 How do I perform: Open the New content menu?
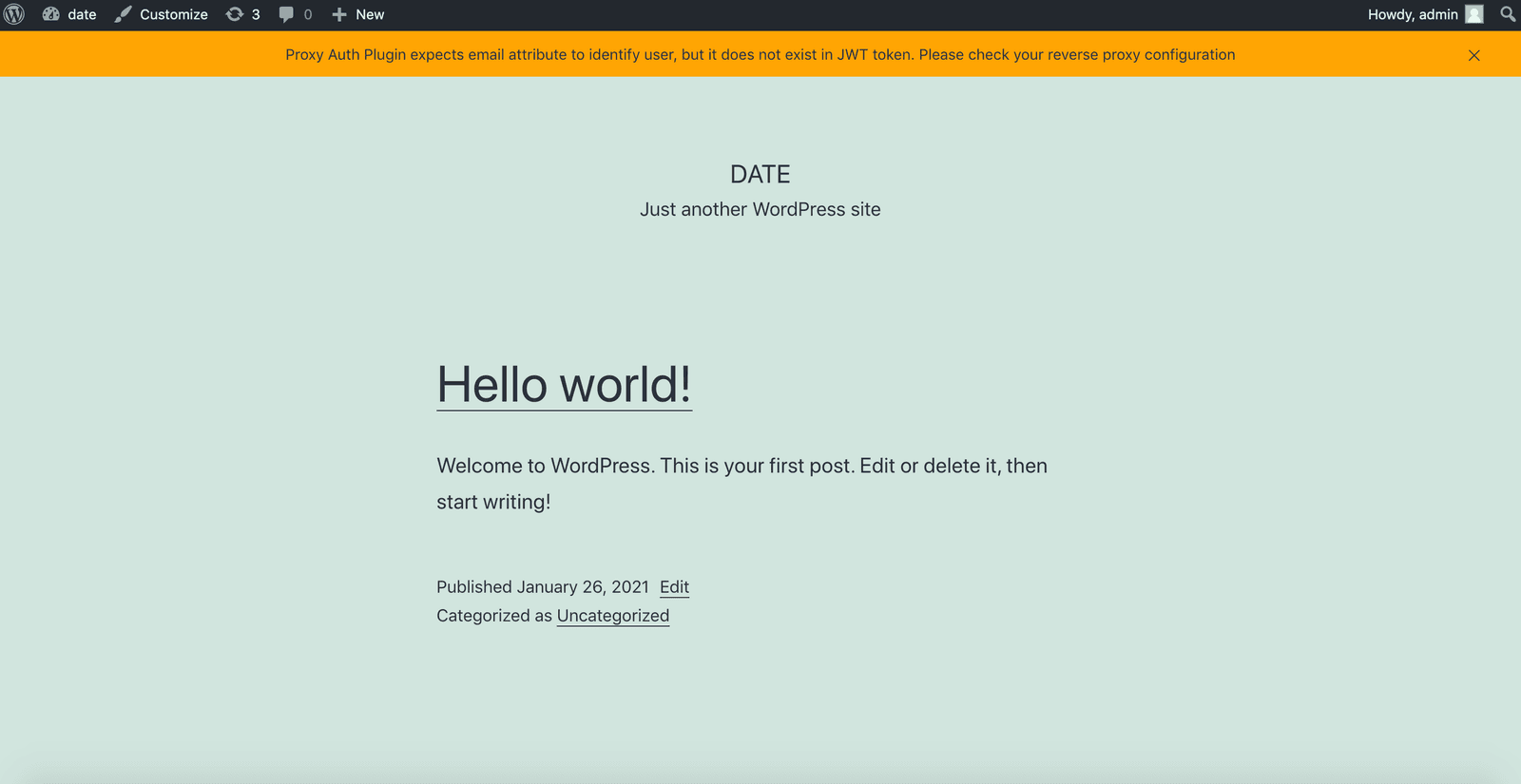[x=358, y=14]
